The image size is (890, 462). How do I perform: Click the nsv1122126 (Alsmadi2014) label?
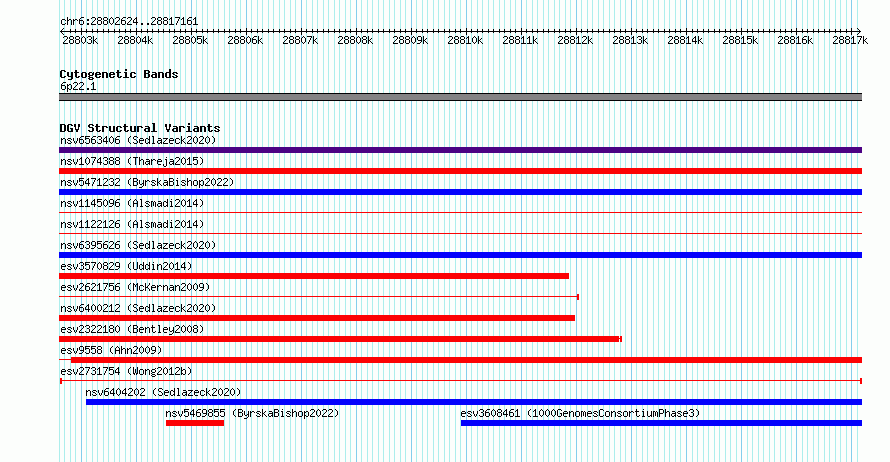pyautogui.click(x=132, y=224)
